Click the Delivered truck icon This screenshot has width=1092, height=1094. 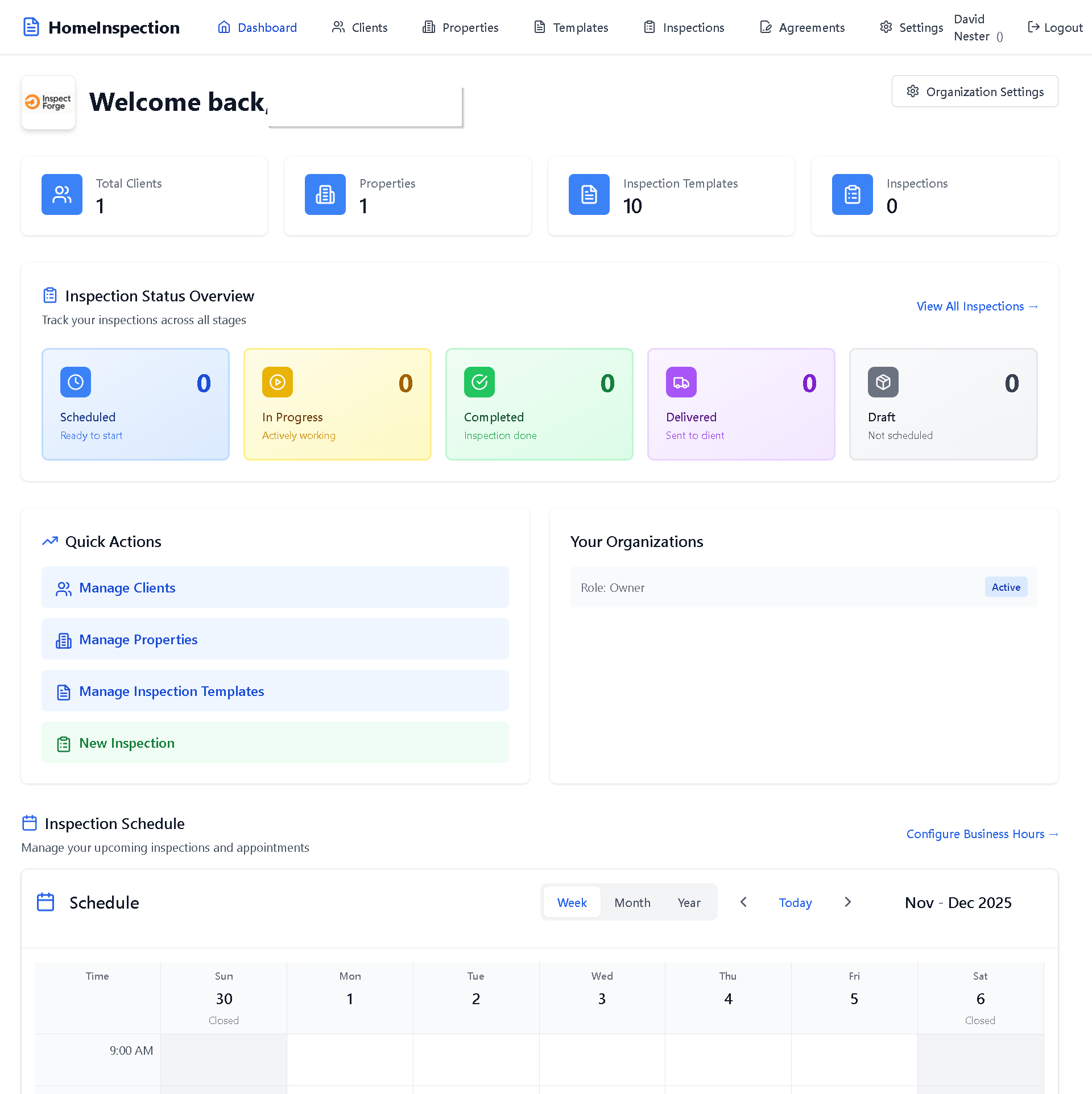681,382
